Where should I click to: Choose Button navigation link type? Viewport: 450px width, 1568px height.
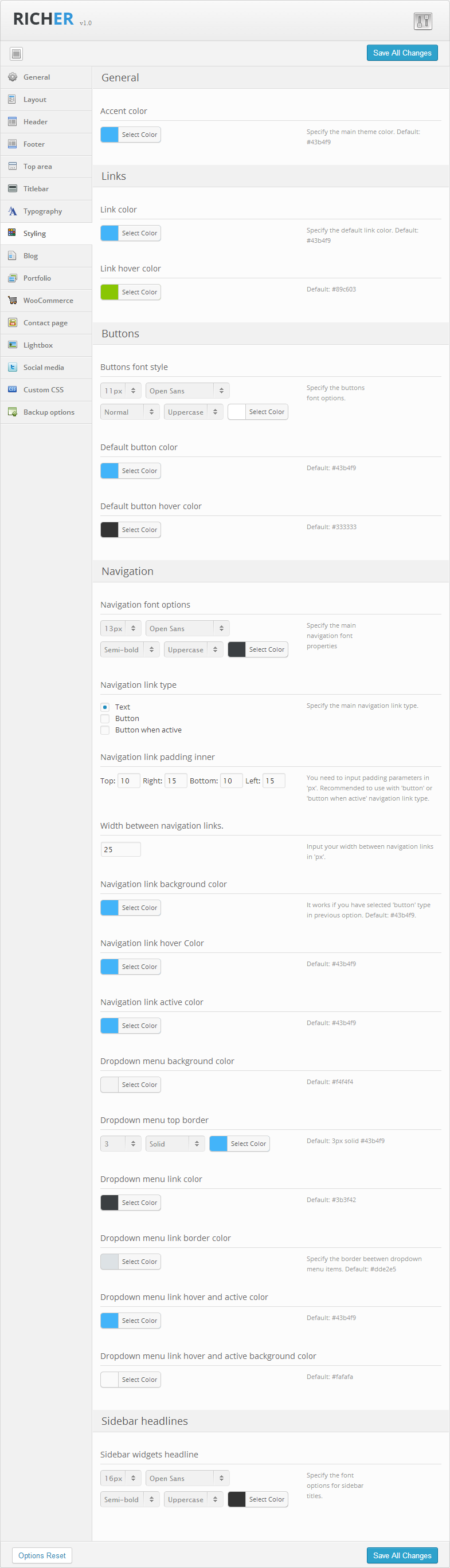(x=105, y=719)
